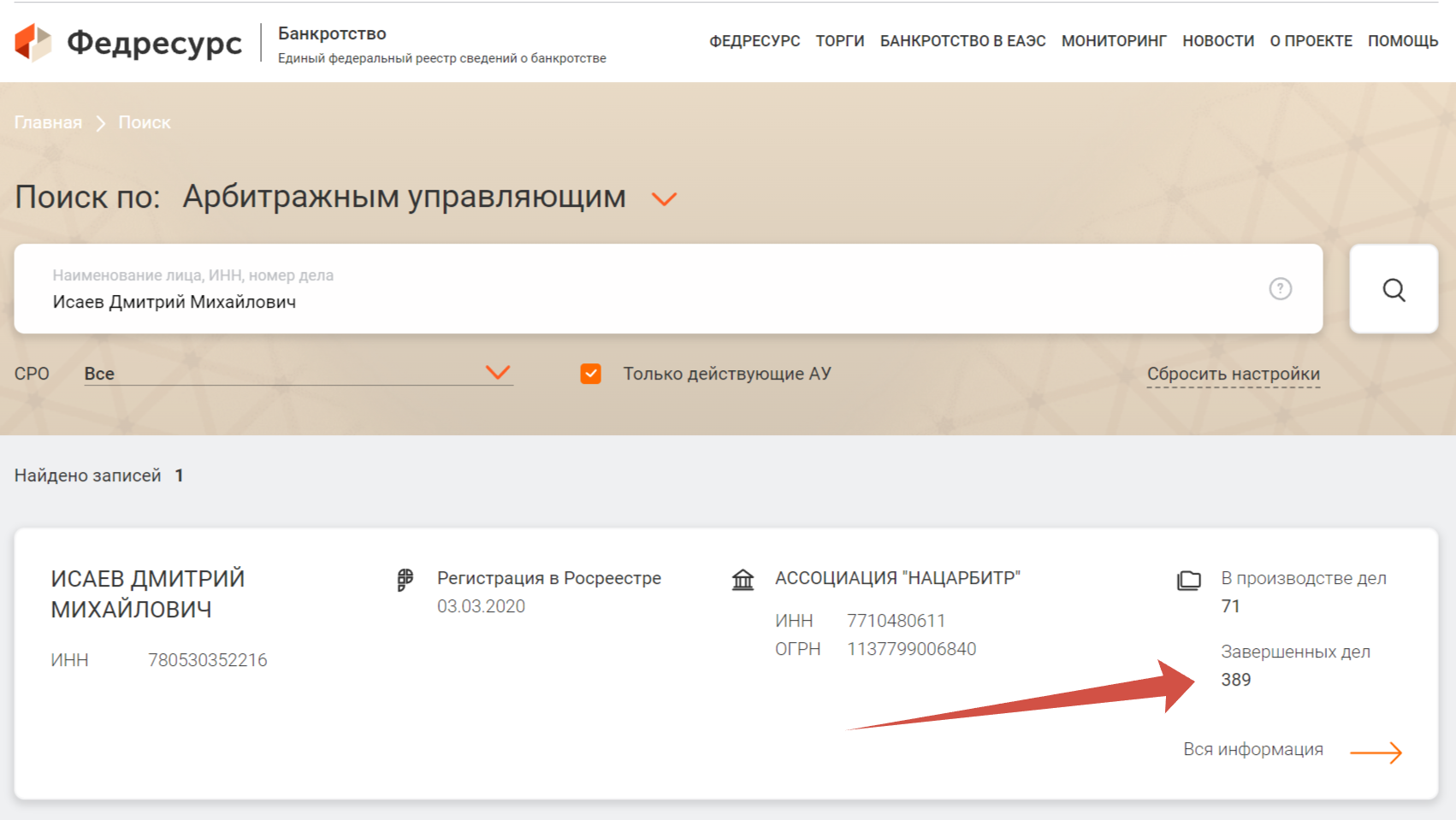Open ТОРГИ menu item
This screenshot has height=820, width=1456.
[840, 41]
